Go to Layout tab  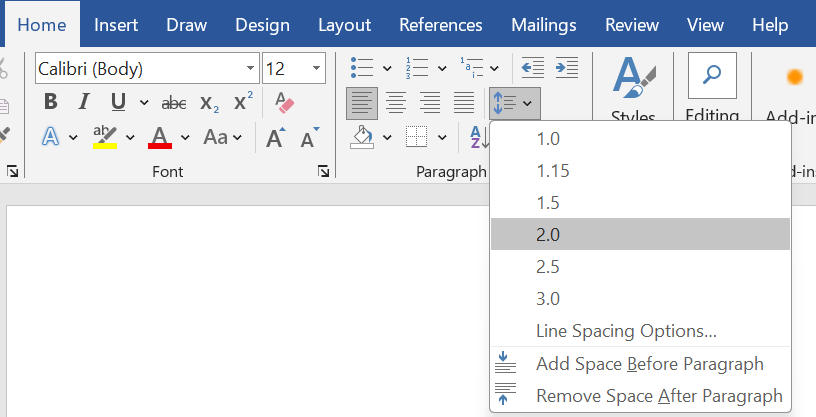coord(345,24)
